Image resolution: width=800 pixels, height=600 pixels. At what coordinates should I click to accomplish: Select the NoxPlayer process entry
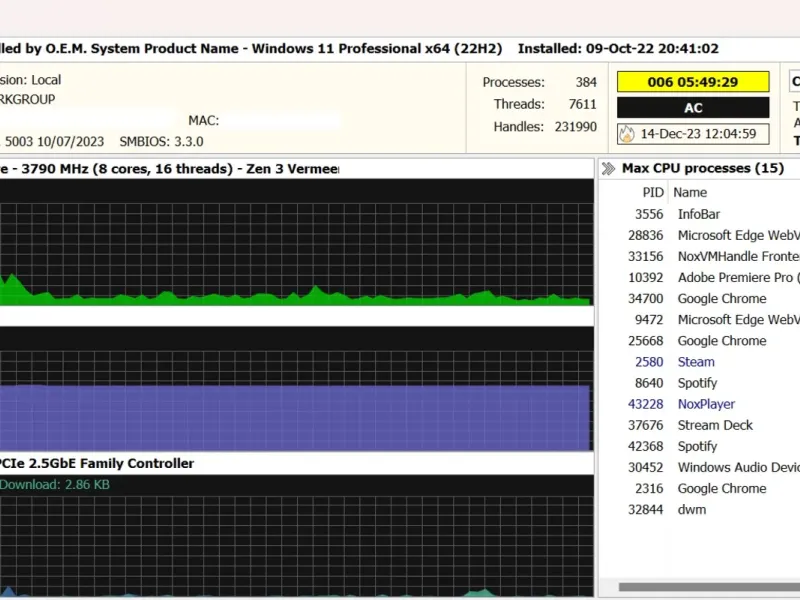(706, 404)
